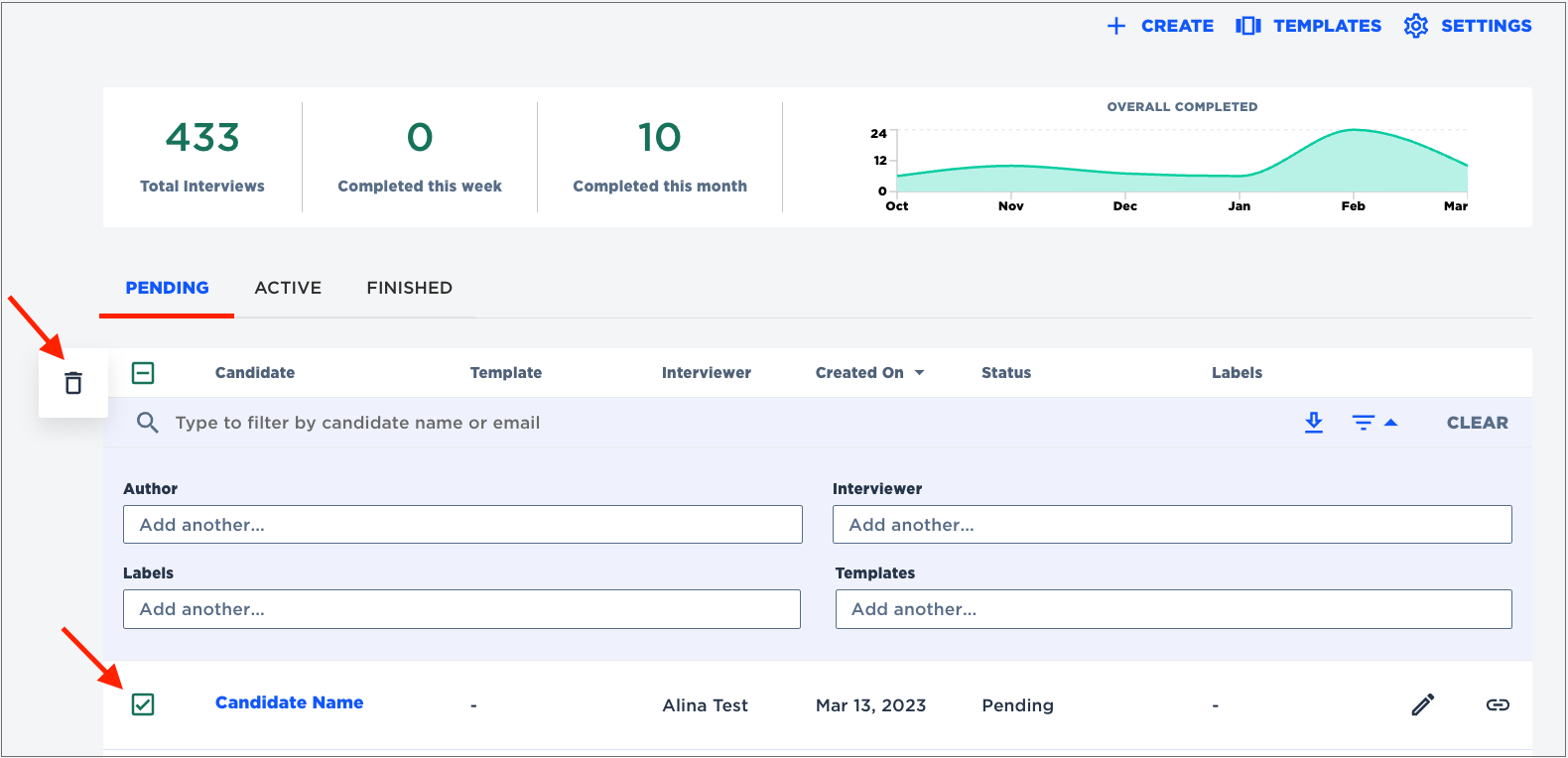Click the Status column header

[1006, 373]
